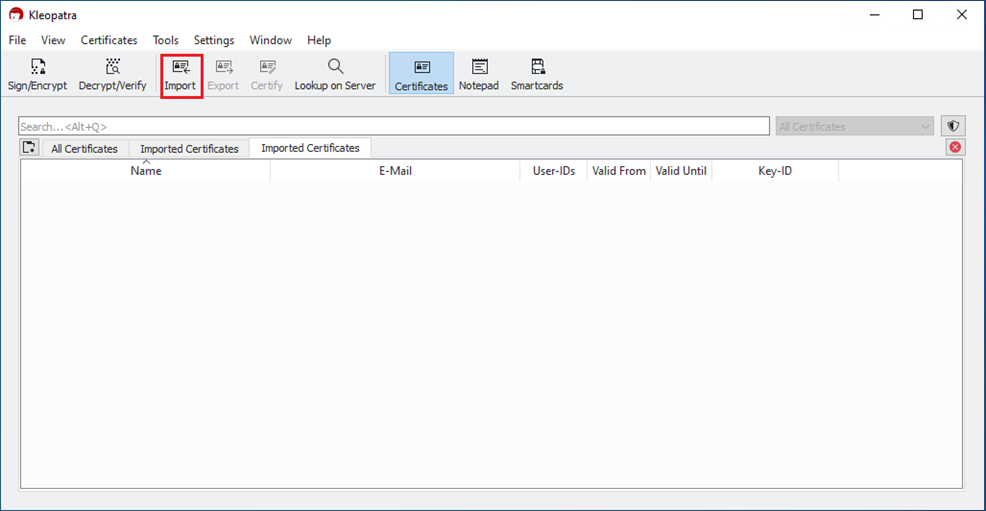Open the Certificates menu

pos(109,40)
